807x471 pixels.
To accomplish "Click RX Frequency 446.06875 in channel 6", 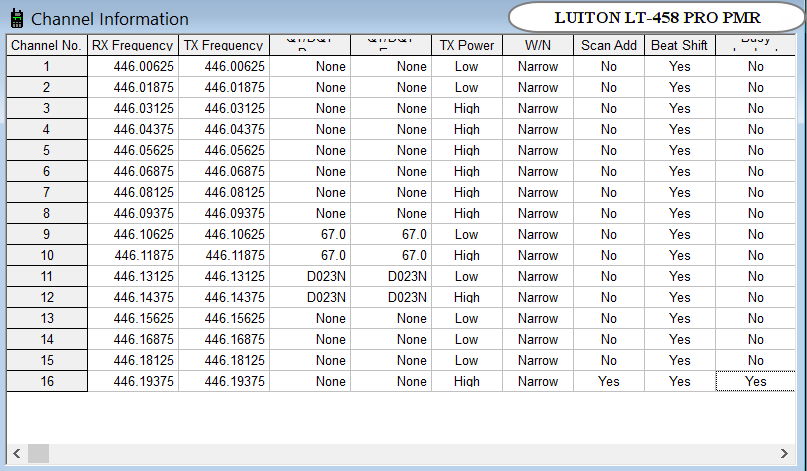I will pyautogui.click(x=133, y=171).
